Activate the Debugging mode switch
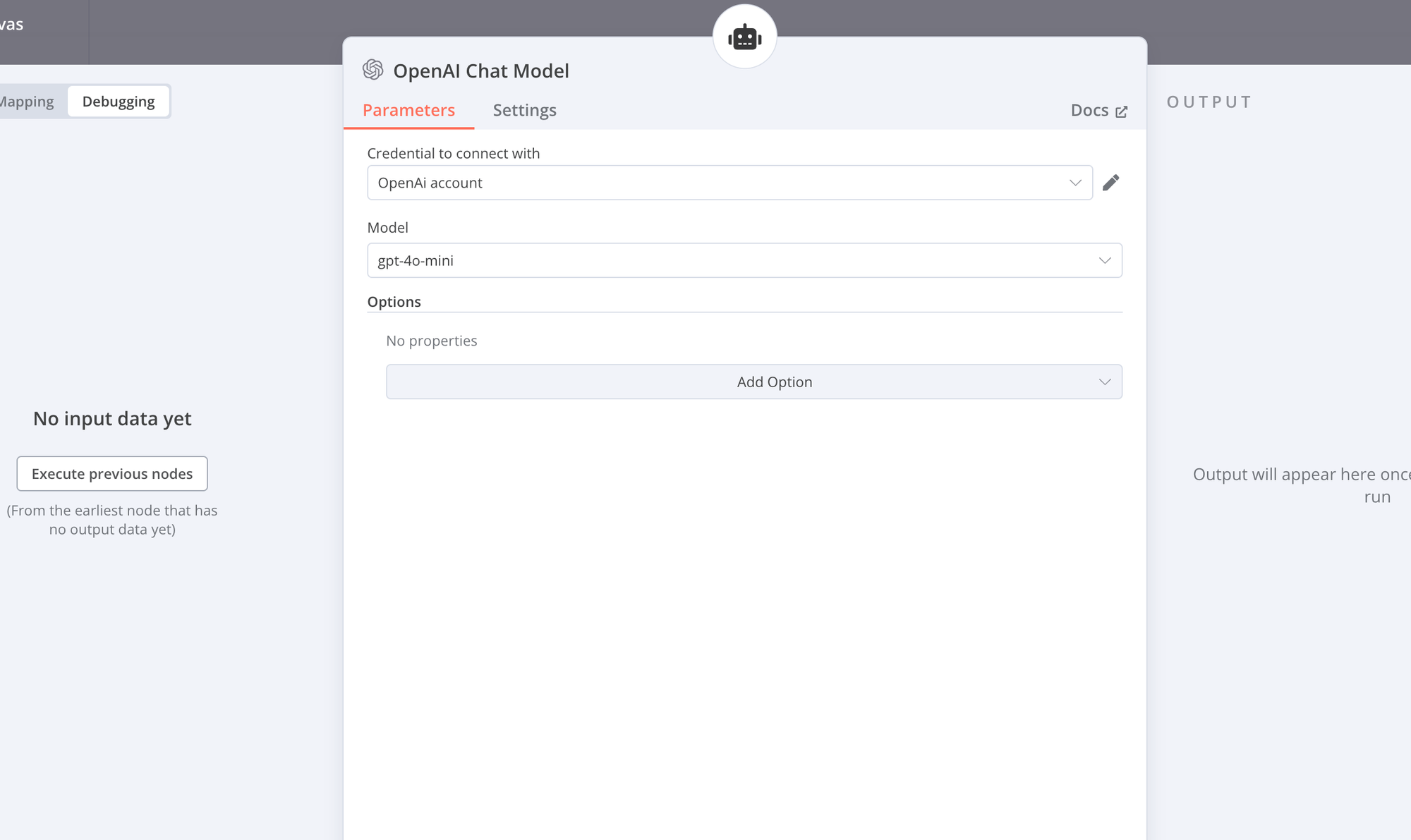 coord(118,101)
